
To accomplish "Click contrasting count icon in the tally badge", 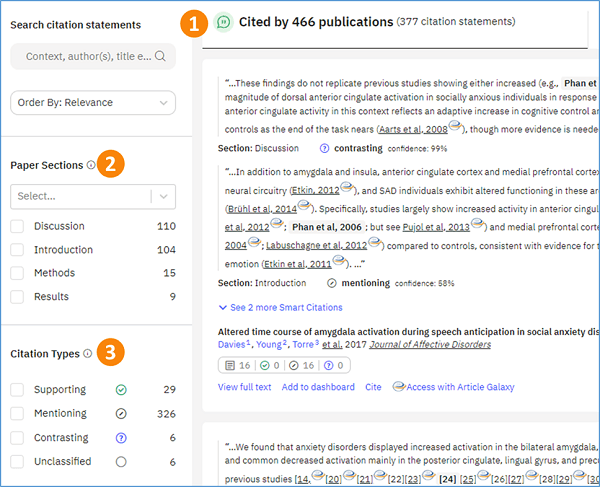I will point(328,365).
